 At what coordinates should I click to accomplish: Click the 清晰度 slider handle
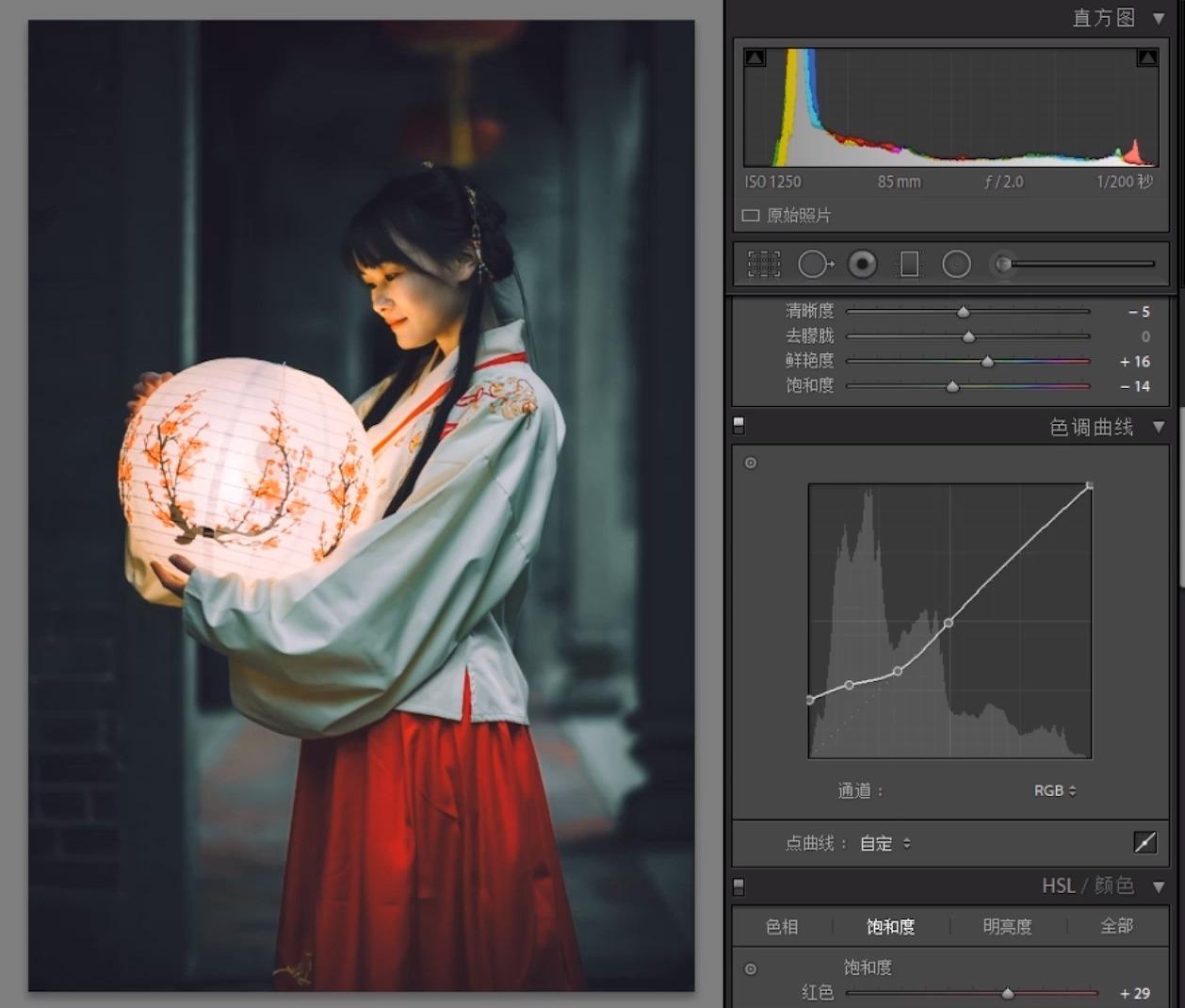point(963,311)
